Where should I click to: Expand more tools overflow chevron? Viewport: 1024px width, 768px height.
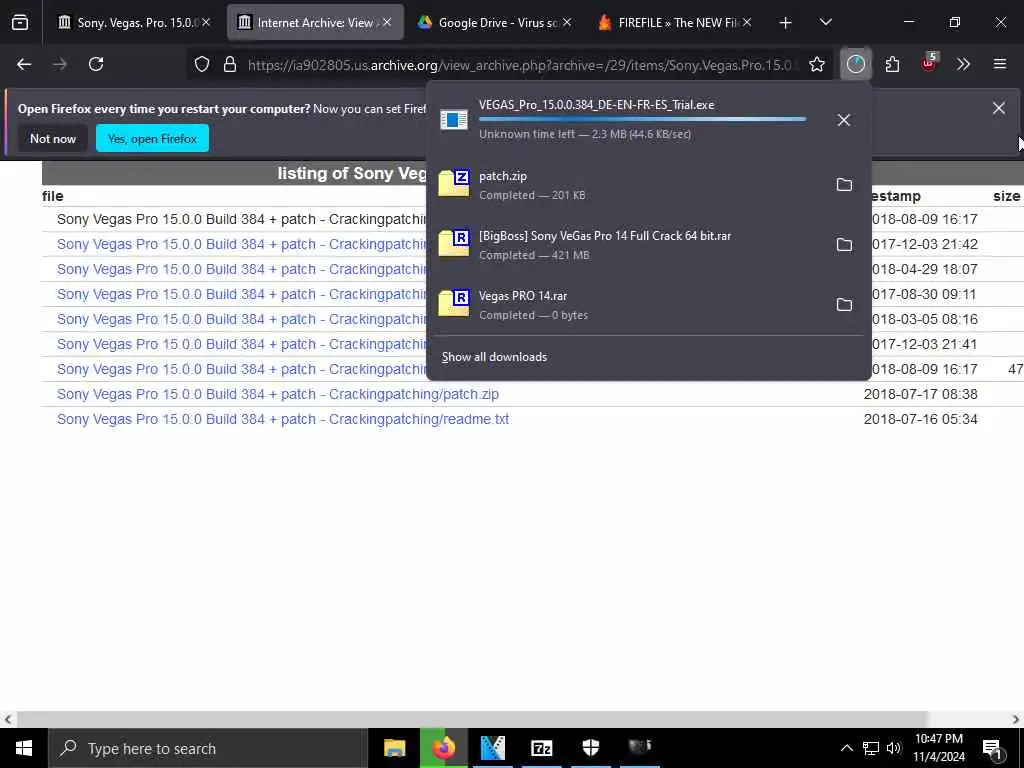pyautogui.click(x=963, y=64)
